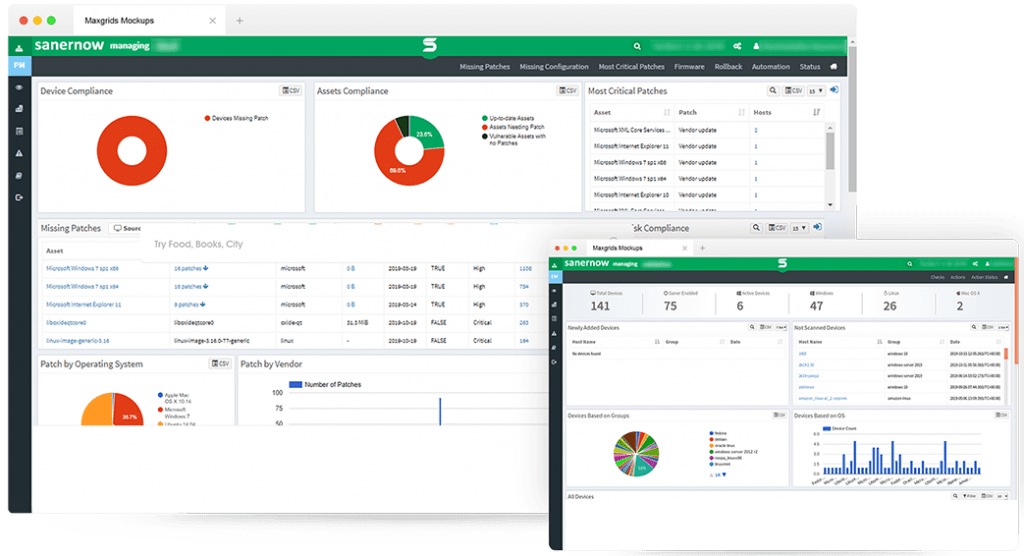Export Device Compliance chart as CSV

click(x=291, y=91)
